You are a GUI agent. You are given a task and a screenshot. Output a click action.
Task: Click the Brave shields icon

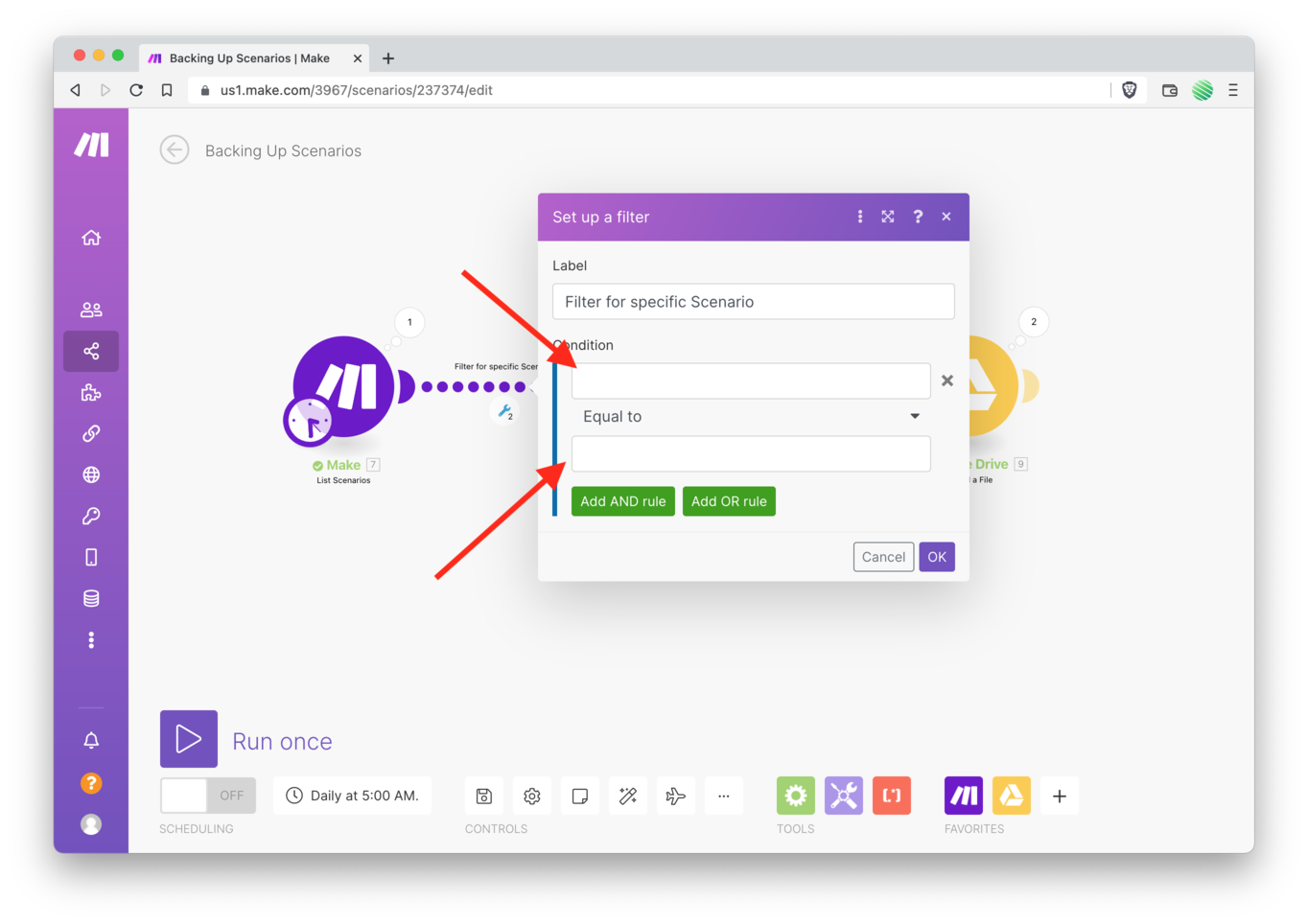click(x=1130, y=90)
